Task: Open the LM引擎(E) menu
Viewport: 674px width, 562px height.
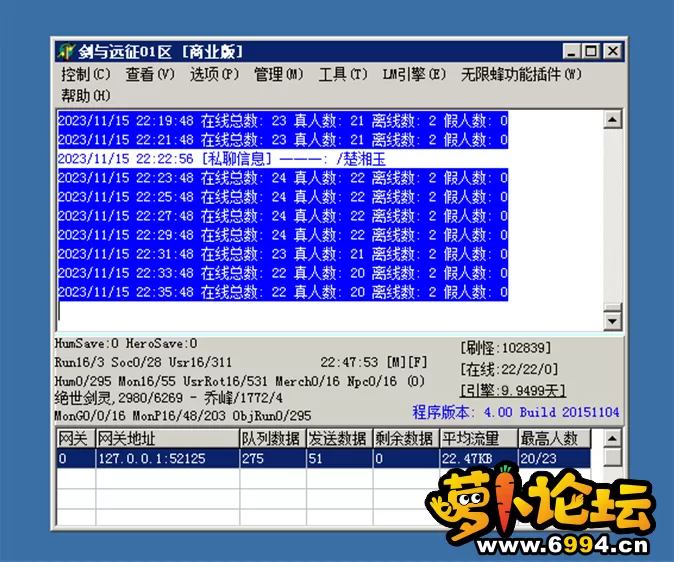Action: point(414,74)
